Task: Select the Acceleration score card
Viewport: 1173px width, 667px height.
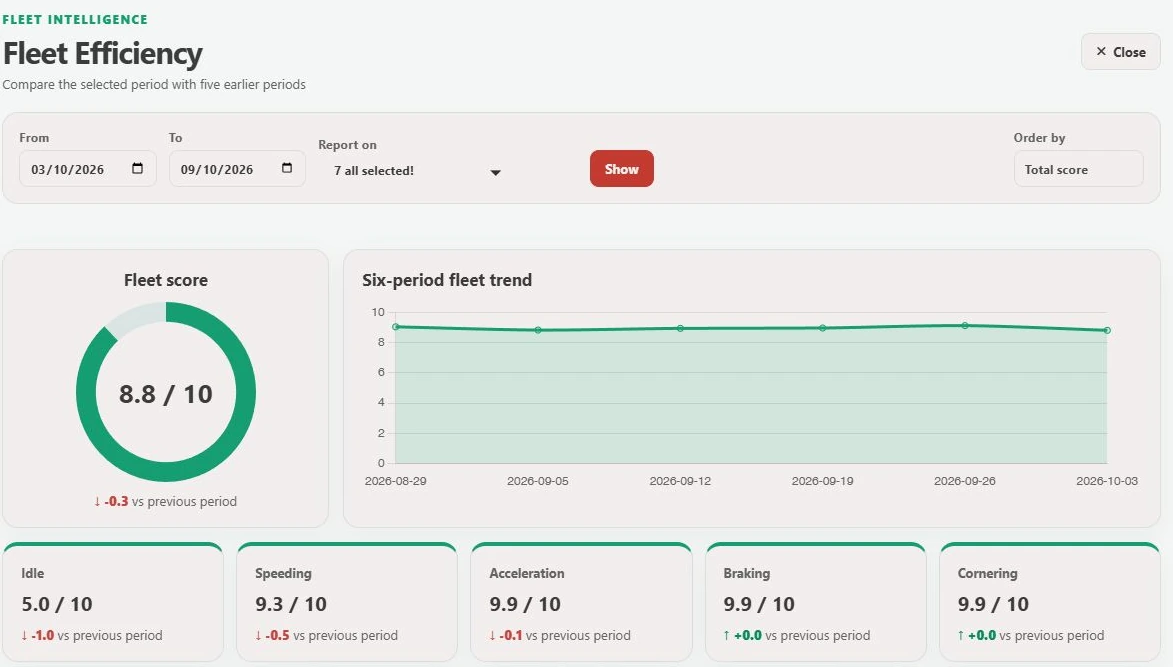Action: 581,603
